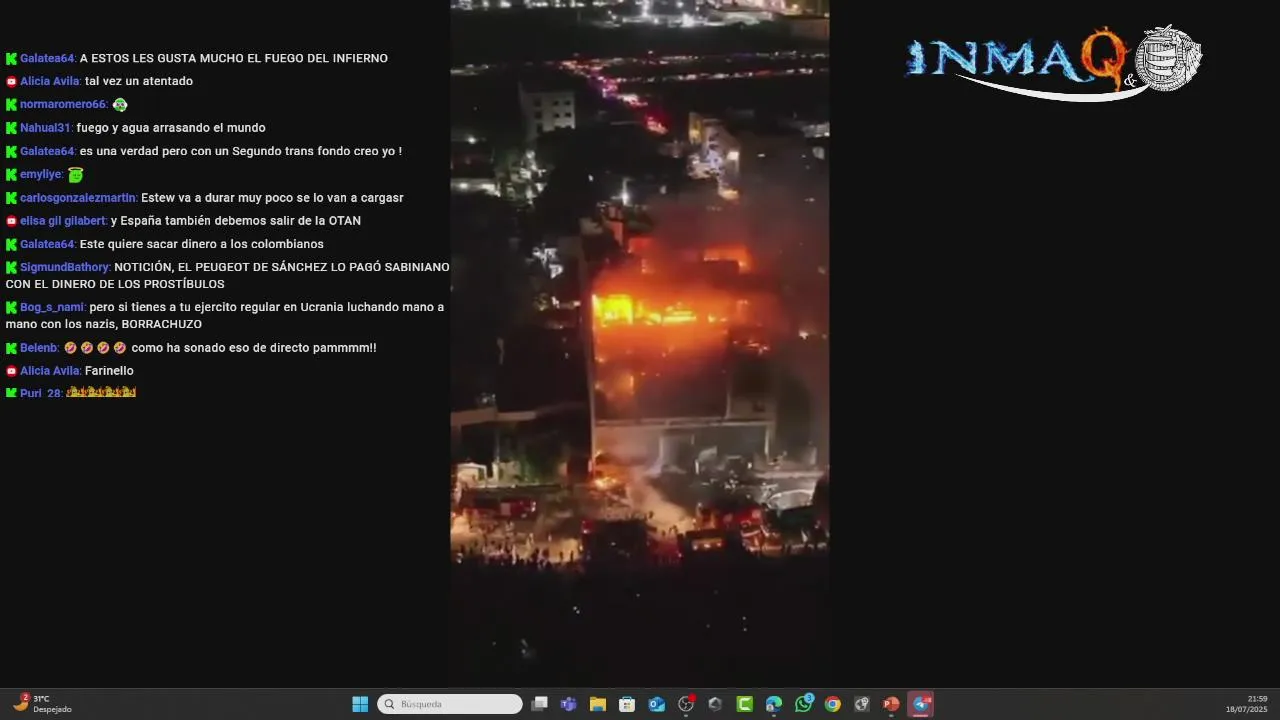This screenshot has height=720, width=1280.
Task: Click the message "Estew va a durar muy poco"
Action: pyautogui.click(x=272, y=198)
